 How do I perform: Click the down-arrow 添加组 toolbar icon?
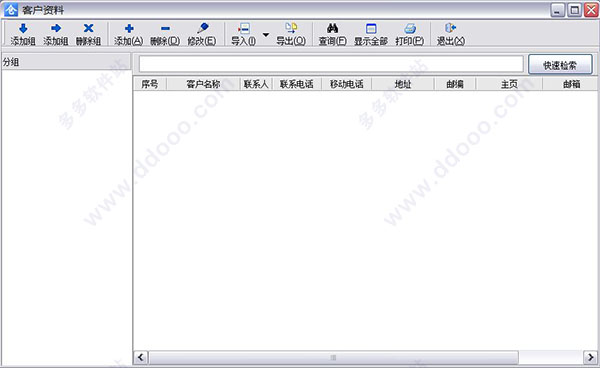point(23,28)
